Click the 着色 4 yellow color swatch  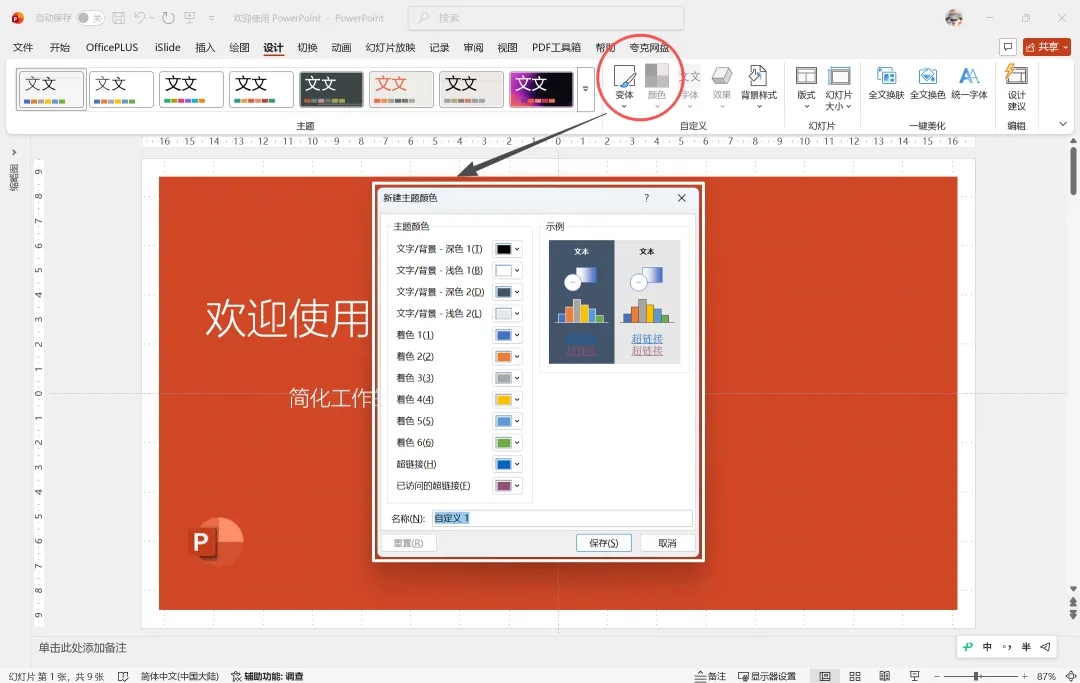pos(504,400)
